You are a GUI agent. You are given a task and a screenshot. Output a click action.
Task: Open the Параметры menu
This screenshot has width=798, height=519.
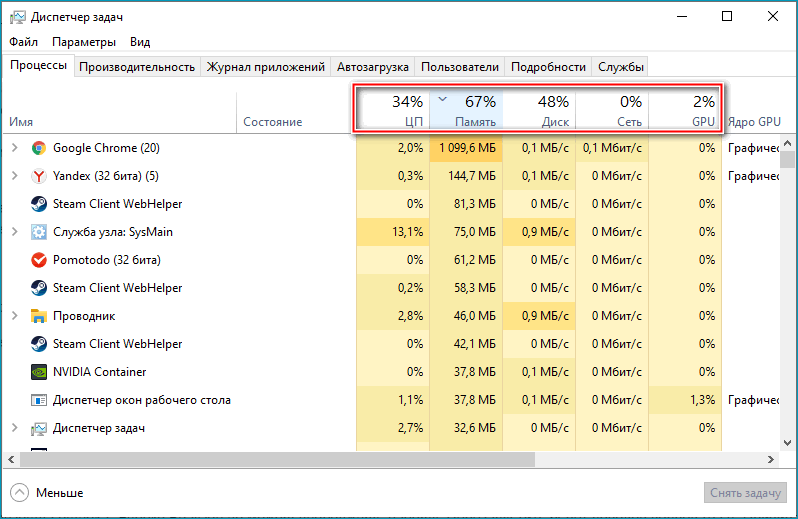point(84,42)
